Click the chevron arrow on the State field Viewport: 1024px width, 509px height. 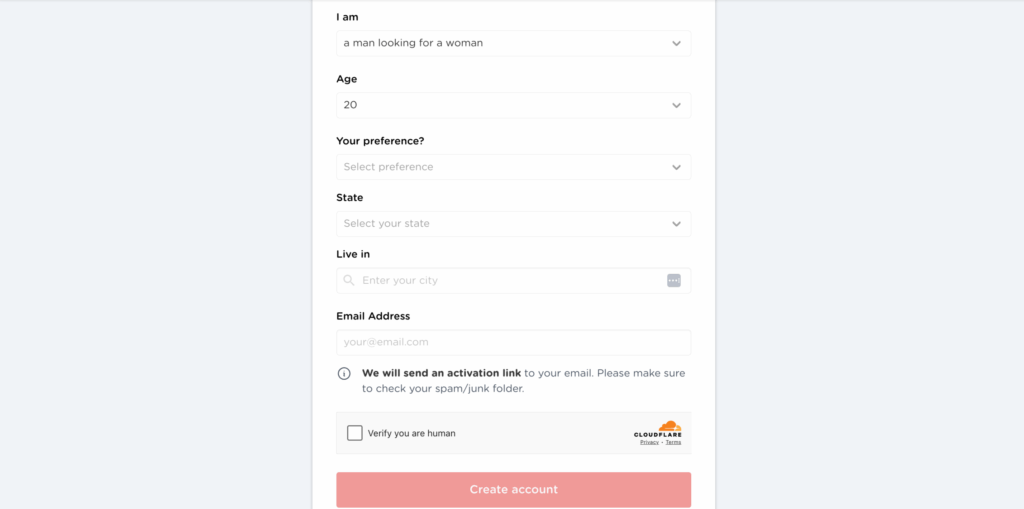click(x=677, y=224)
